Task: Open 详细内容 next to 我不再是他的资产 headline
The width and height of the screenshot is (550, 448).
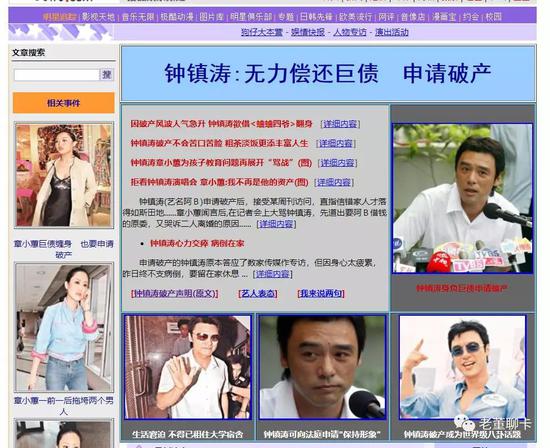Action: click(334, 182)
